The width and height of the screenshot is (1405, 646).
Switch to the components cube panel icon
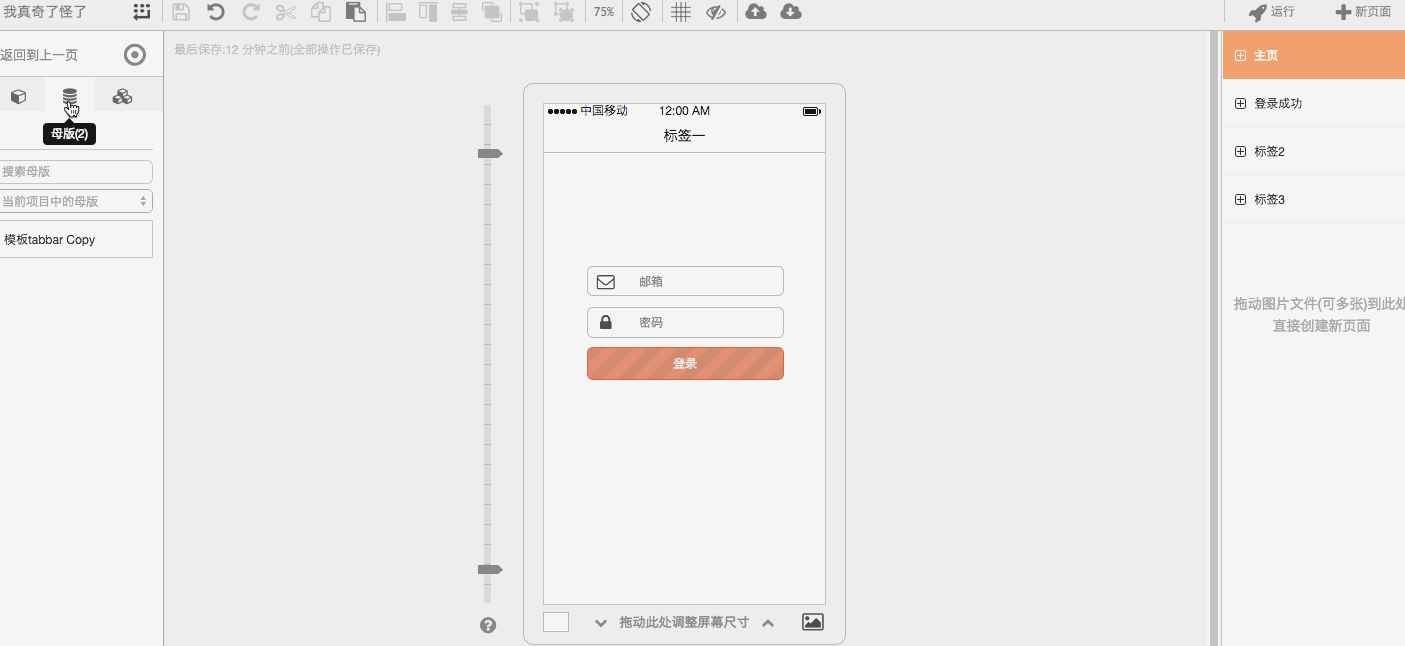(18, 96)
